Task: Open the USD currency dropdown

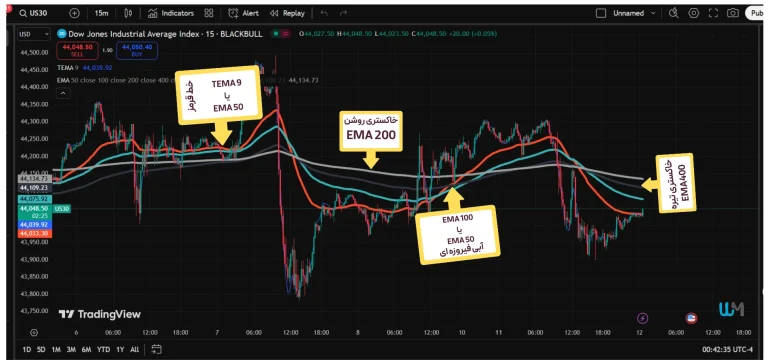Action: [34, 34]
